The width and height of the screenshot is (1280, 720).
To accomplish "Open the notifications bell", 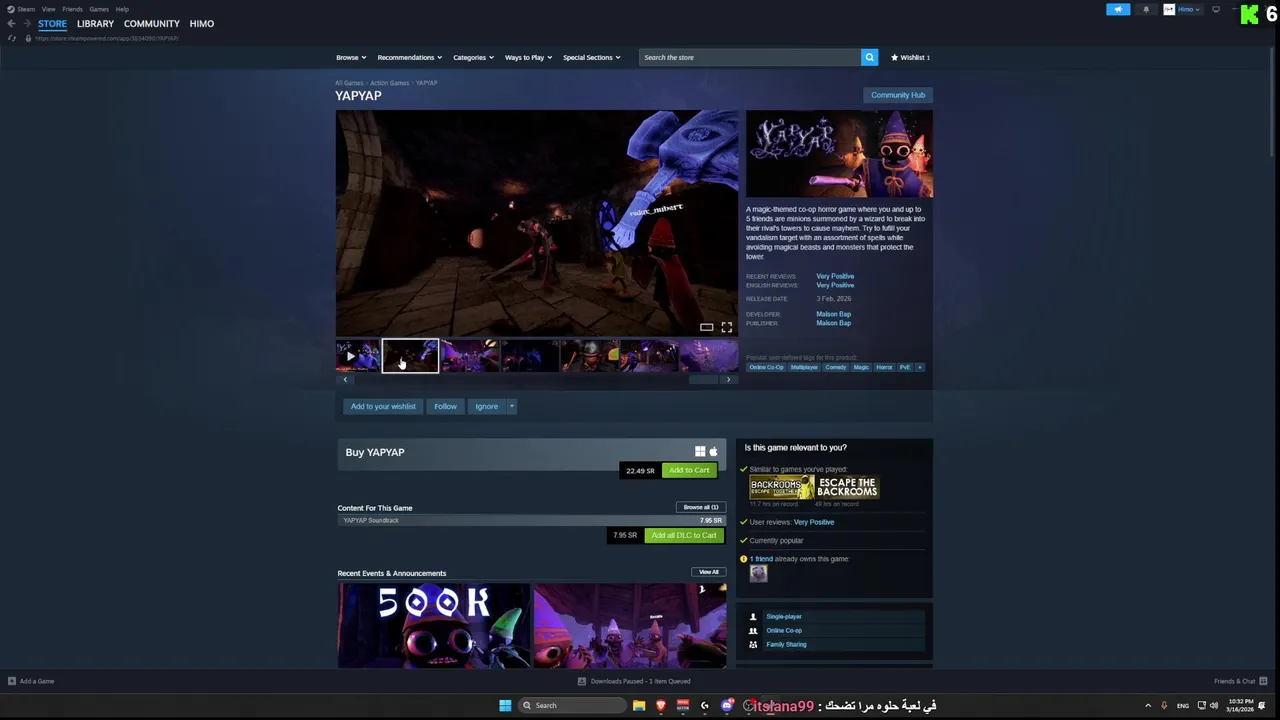I will click(1146, 9).
